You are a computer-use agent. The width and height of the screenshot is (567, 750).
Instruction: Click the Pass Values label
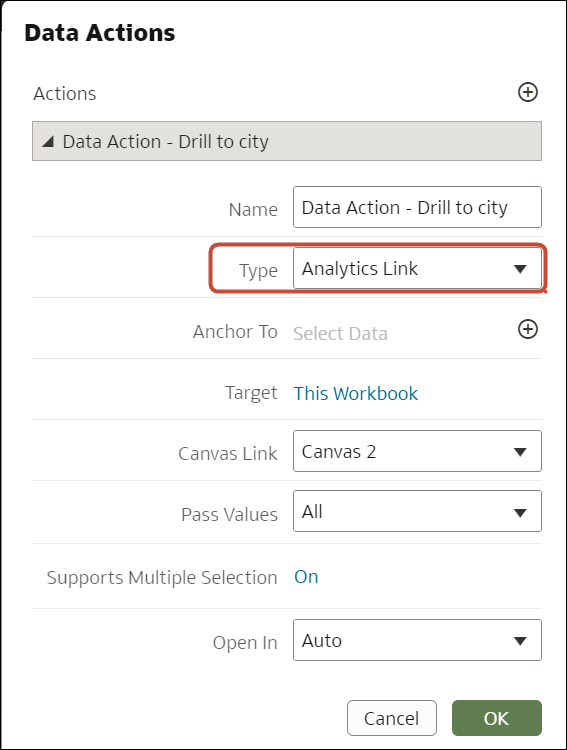tap(229, 514)
